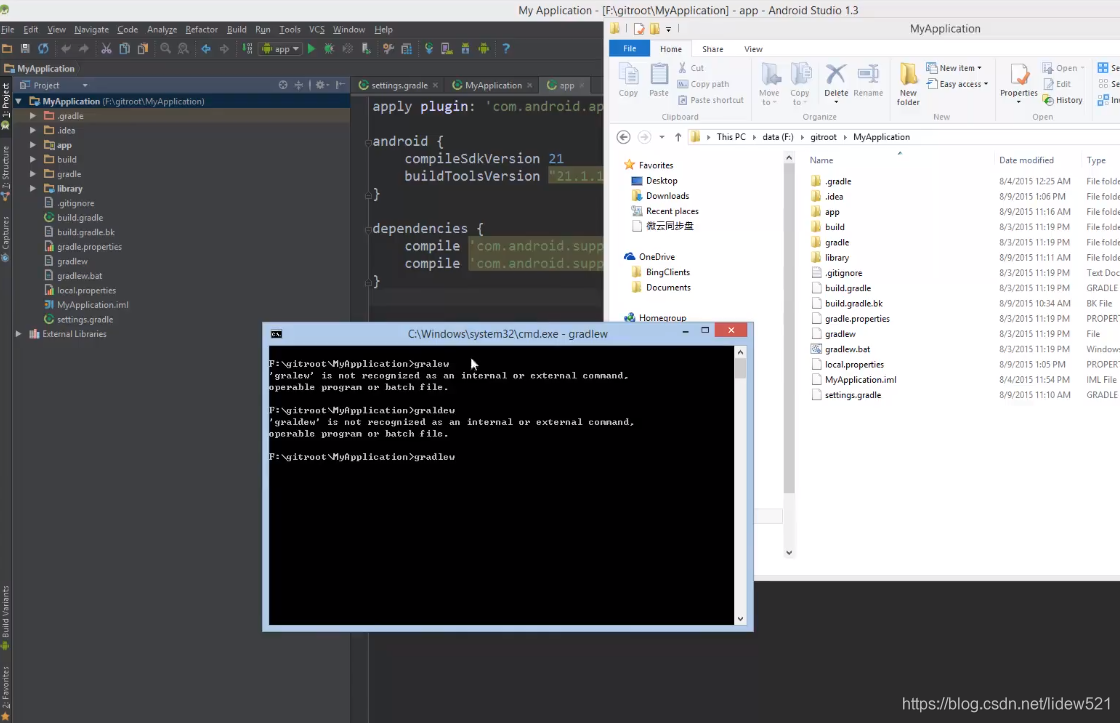This screenshot has width=1120, height=723.
Task: Run the app with the green play icon
Action: (311, 49)
